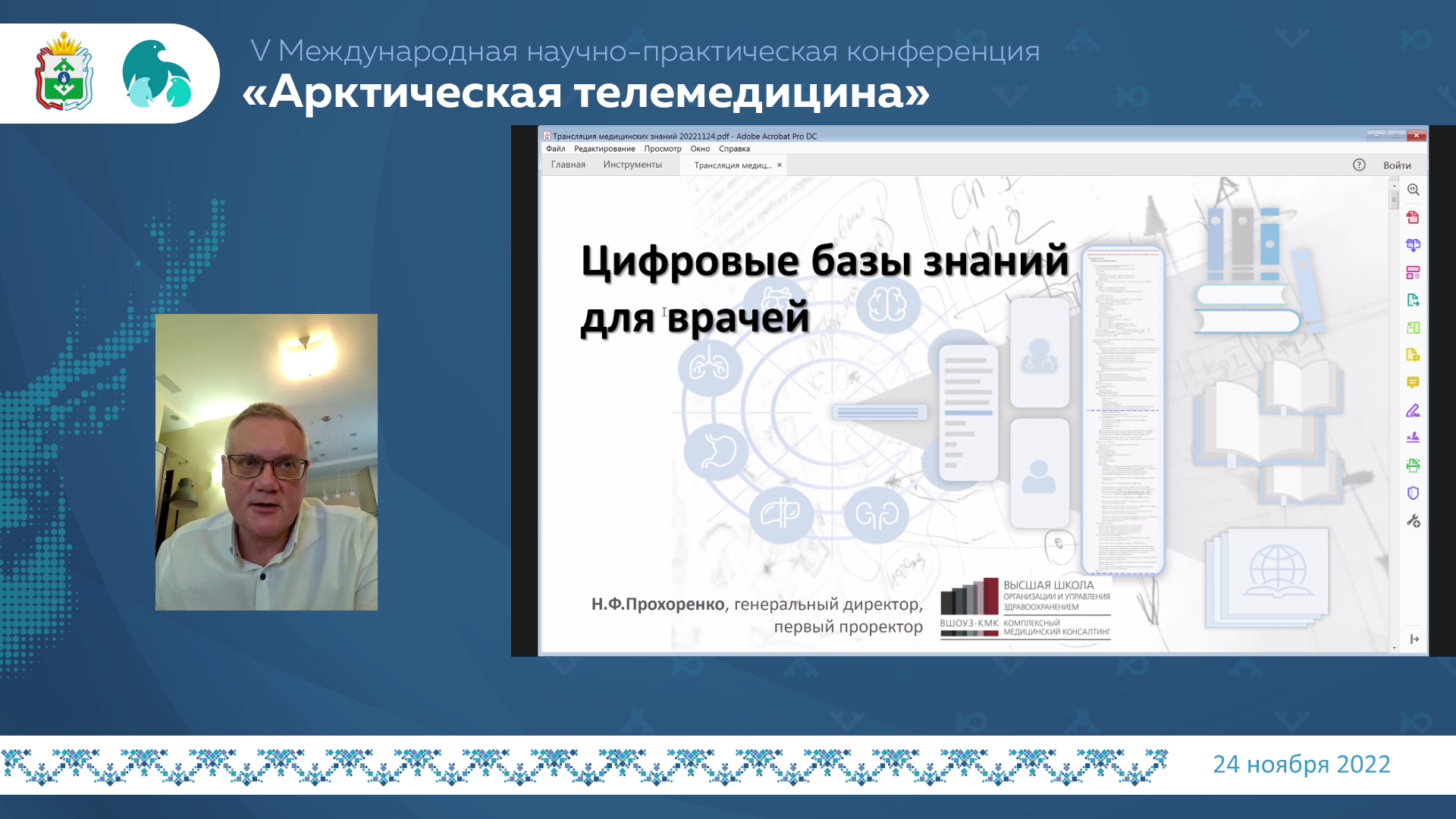This screenshot has height=819, width=1456.
Task: Click the Войти sign-in button
Action: coord(1397,165)
